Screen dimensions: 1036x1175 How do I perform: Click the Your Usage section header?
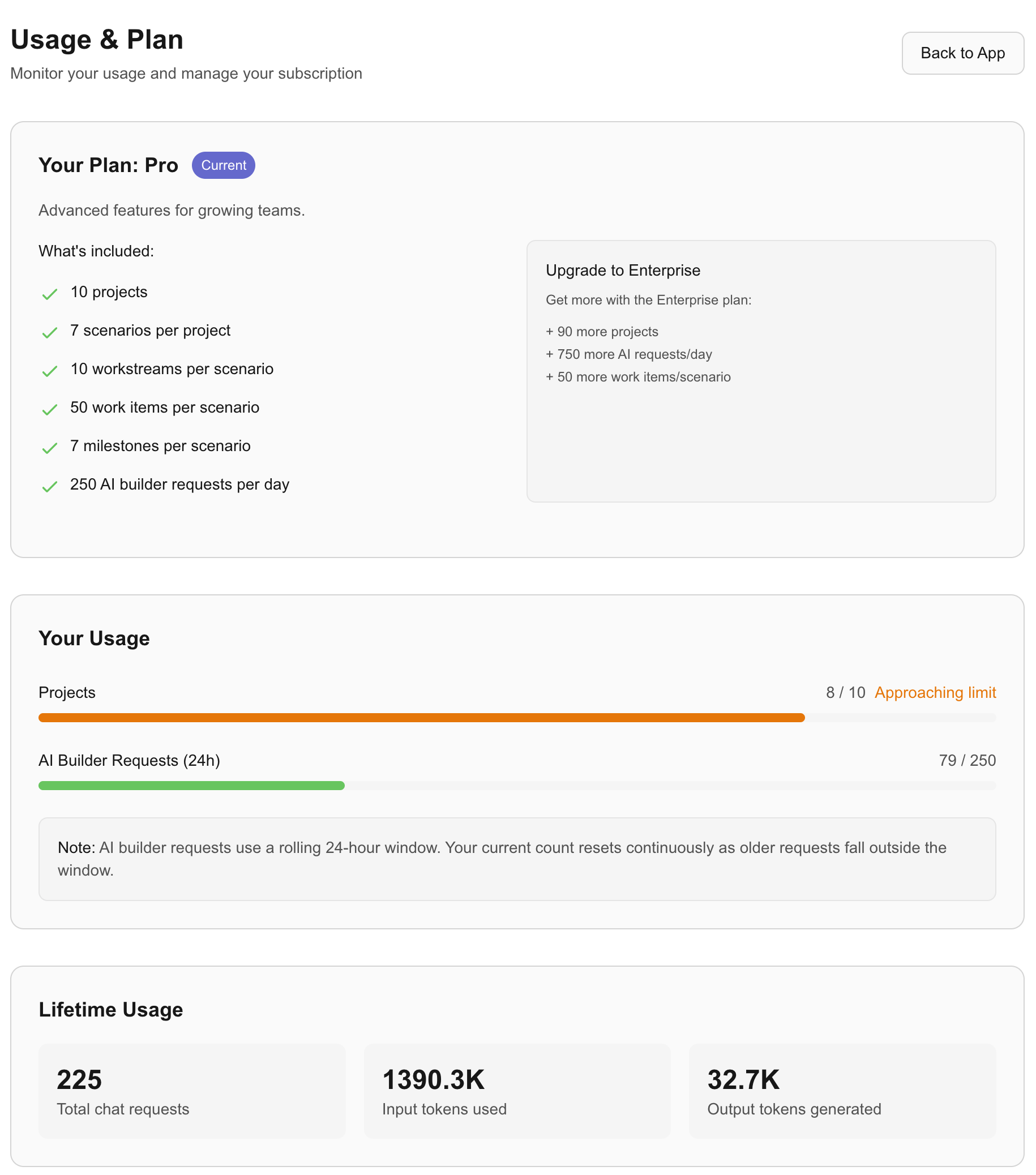[94, 638]
